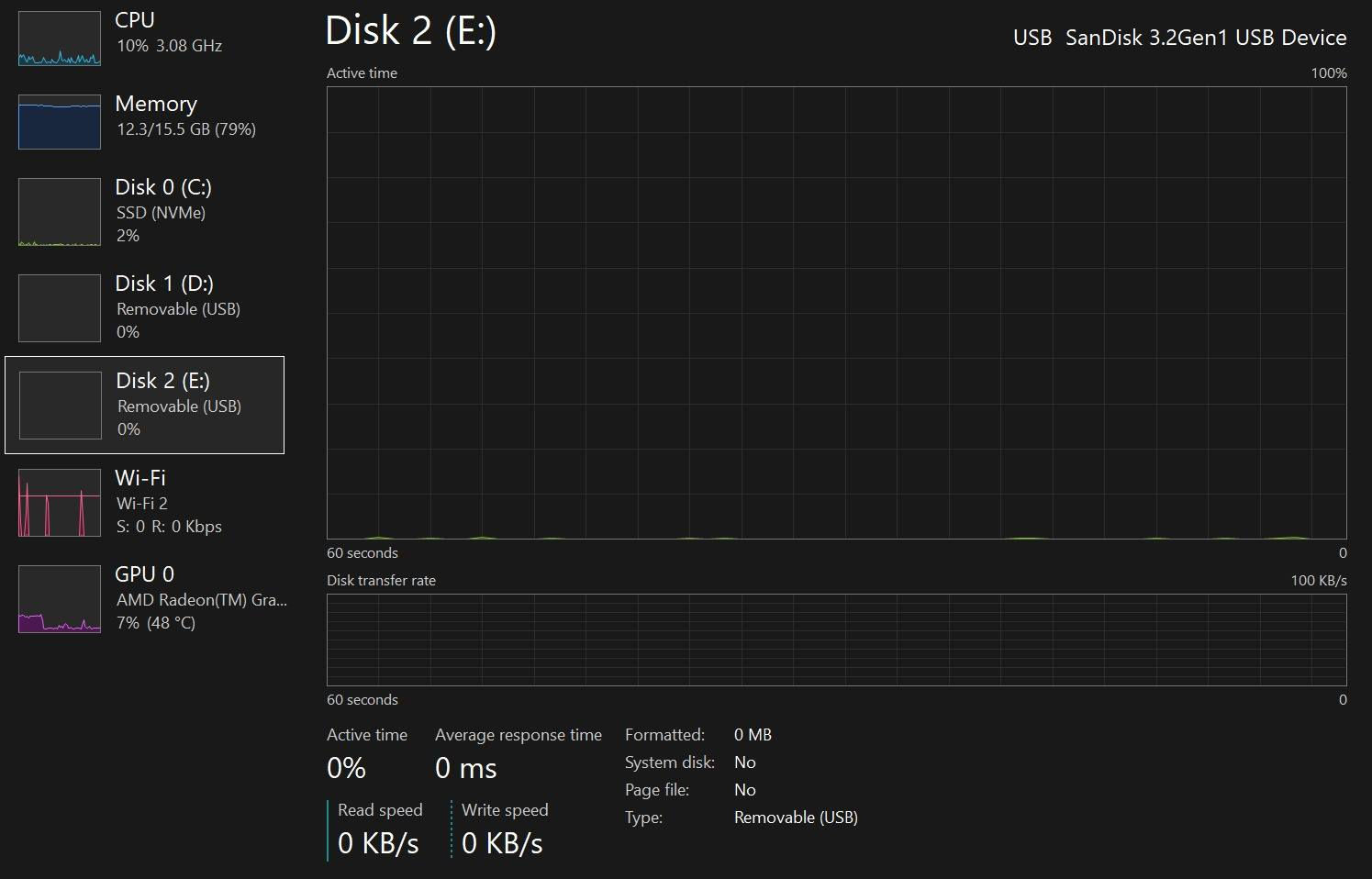Click the Disk 2 (E:) page heading
This screenshot has width=1372, height=879.
coord(410,31)
